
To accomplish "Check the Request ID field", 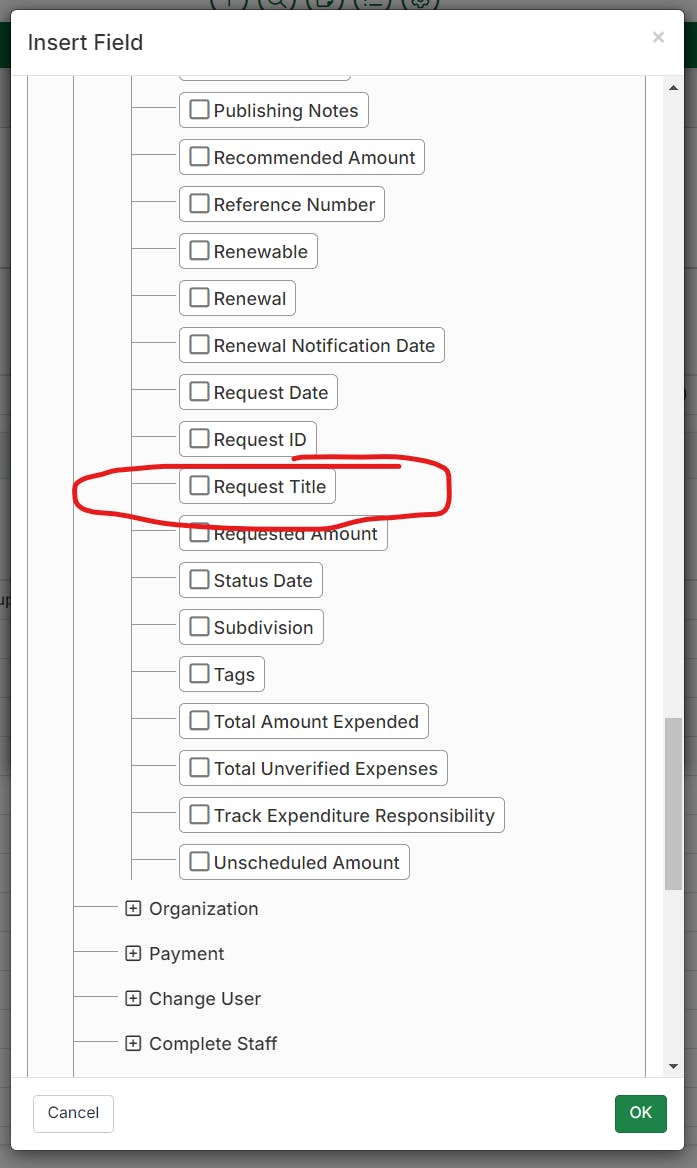I will (x=200, y=439).
